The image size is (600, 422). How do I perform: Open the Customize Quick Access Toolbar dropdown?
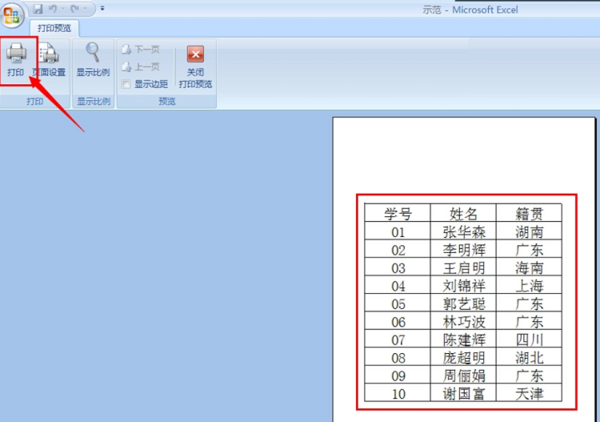[x=102, y=8]
